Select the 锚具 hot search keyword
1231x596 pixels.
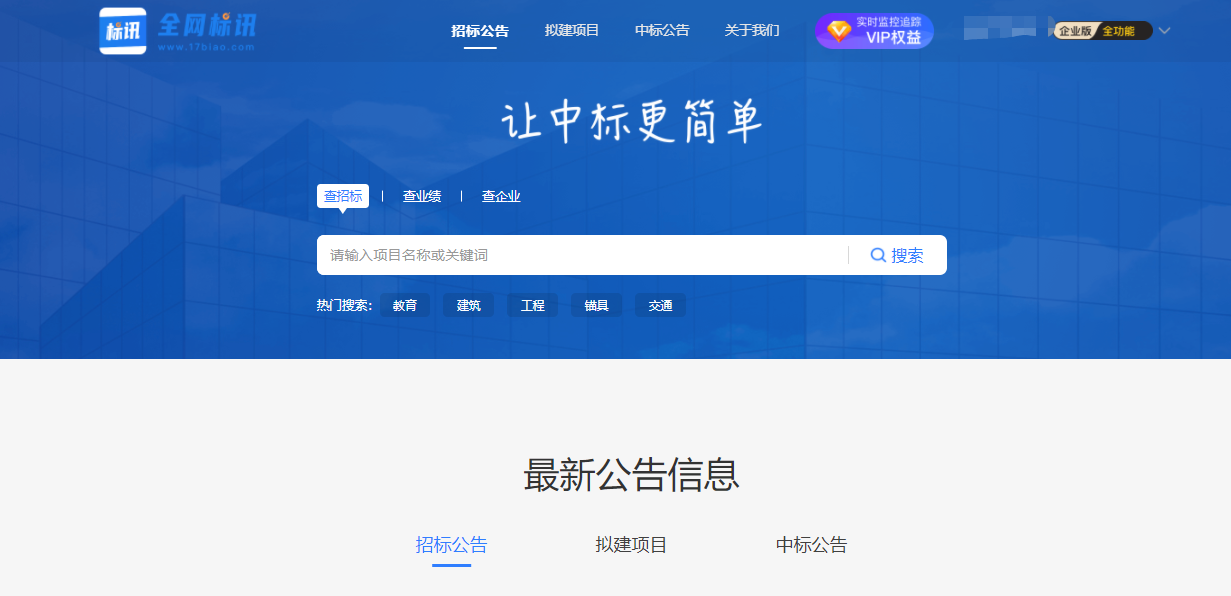point(596,305)
